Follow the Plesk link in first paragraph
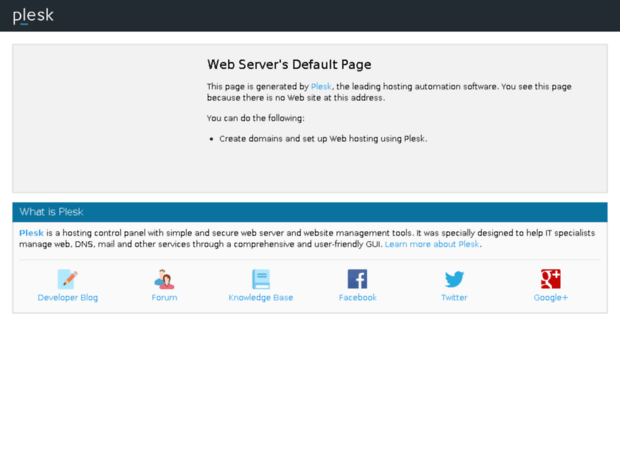 pyautogui.click(x=321, y=87)
